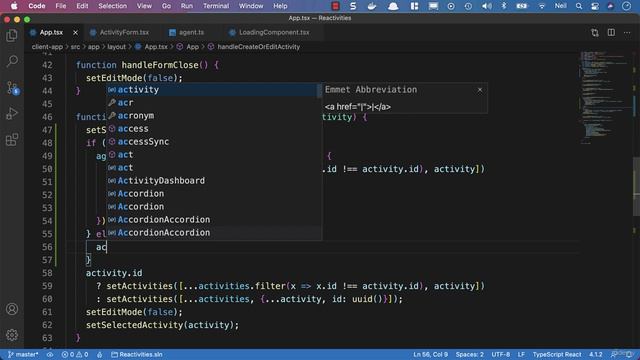Click the Reactivities.sln status item
The height and width of the screenshot is (360, 640).
(x=137, y=355)
